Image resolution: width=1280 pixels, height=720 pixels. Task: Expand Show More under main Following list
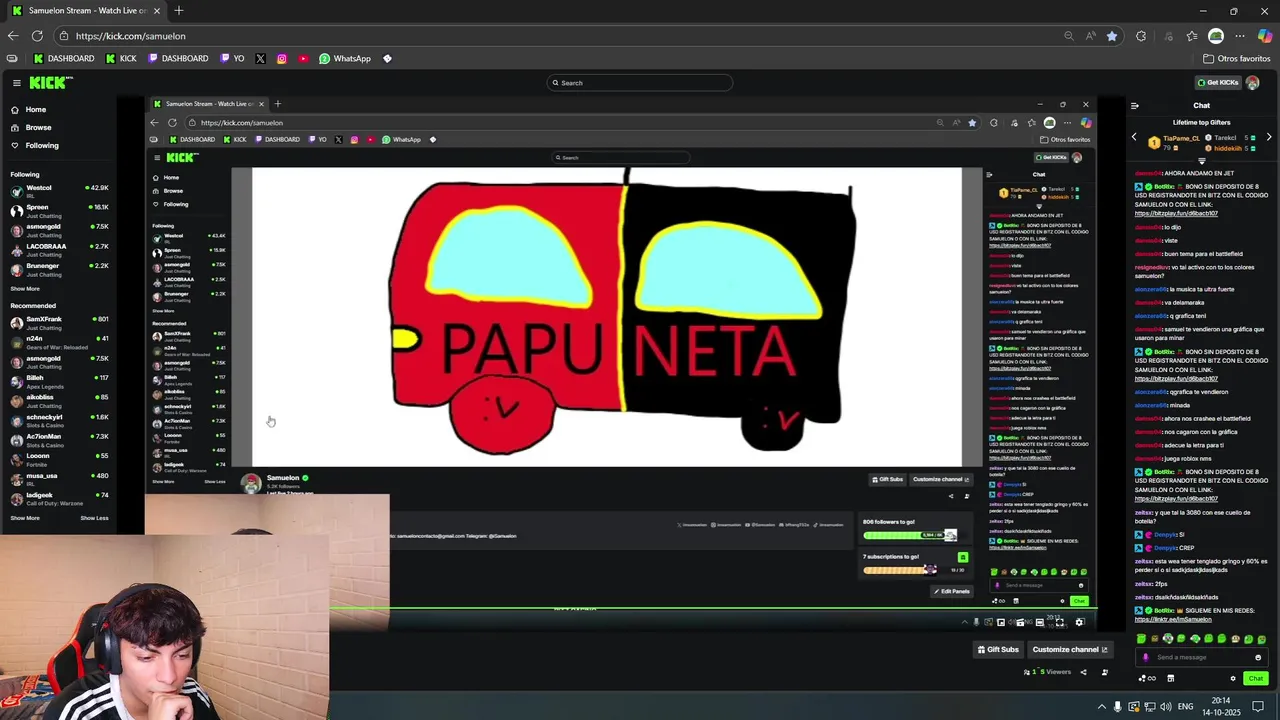click(25, 288)
